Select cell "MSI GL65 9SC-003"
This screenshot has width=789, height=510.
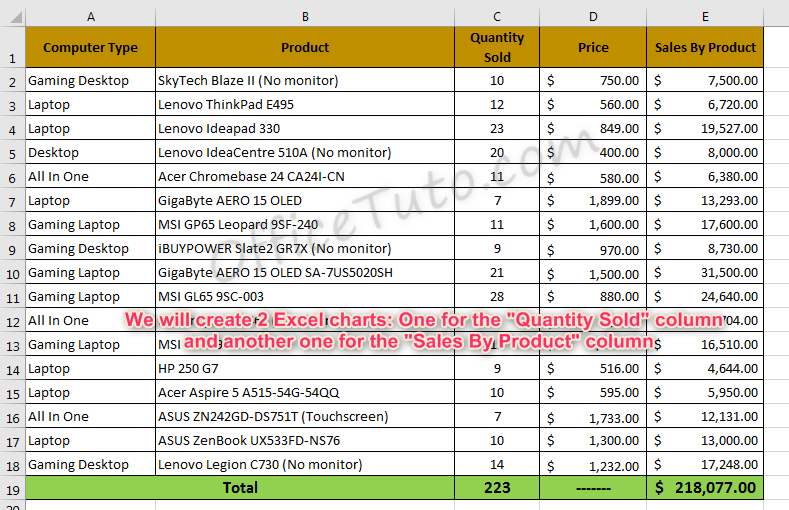click(305, 297)
